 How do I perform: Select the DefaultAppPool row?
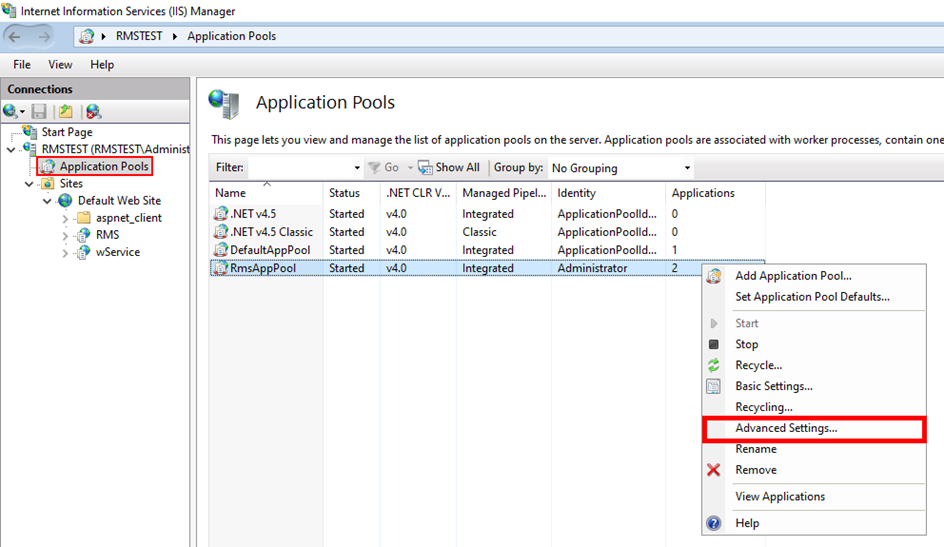coord(487,250)
